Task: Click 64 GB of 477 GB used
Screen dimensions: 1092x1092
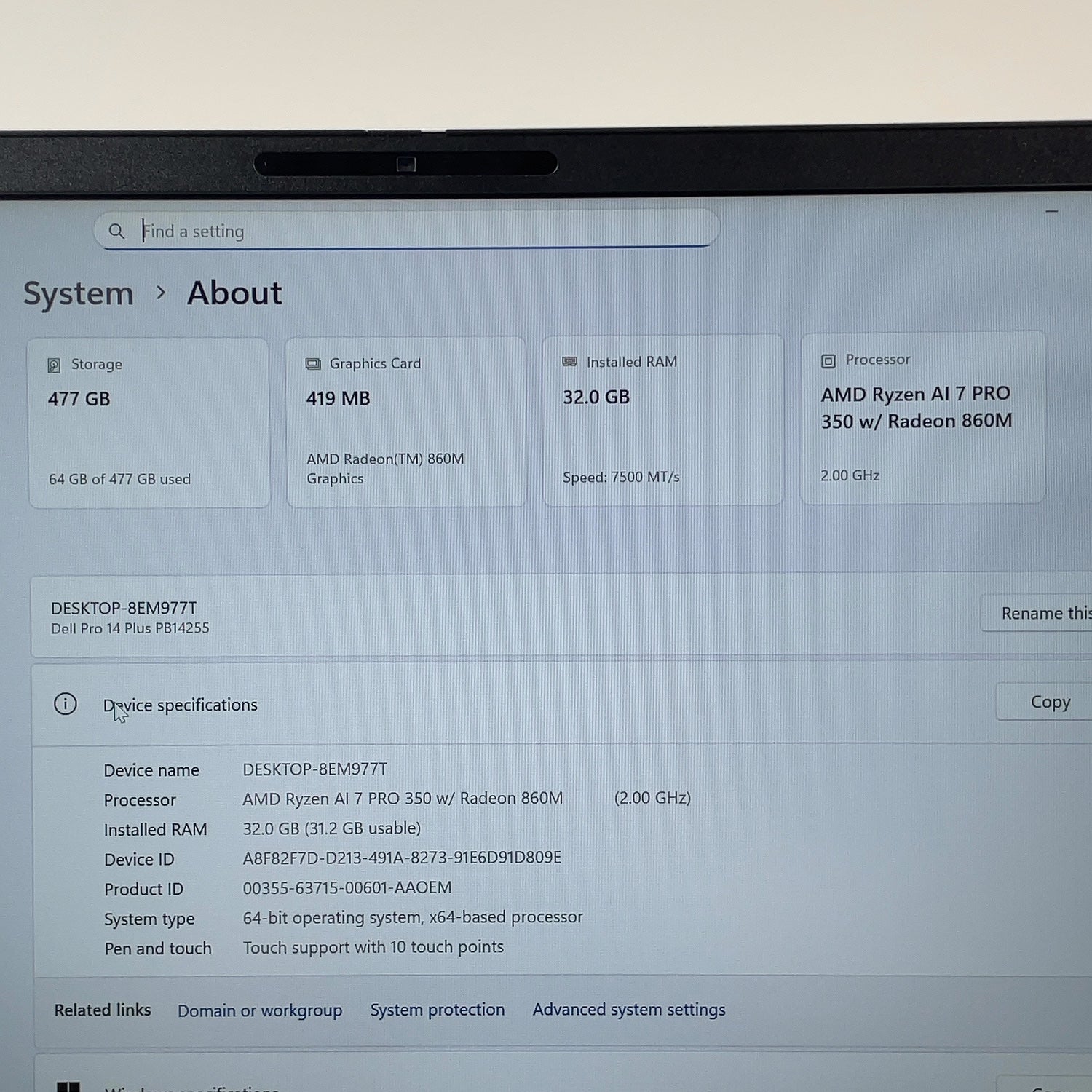Action: click(119, 479)
